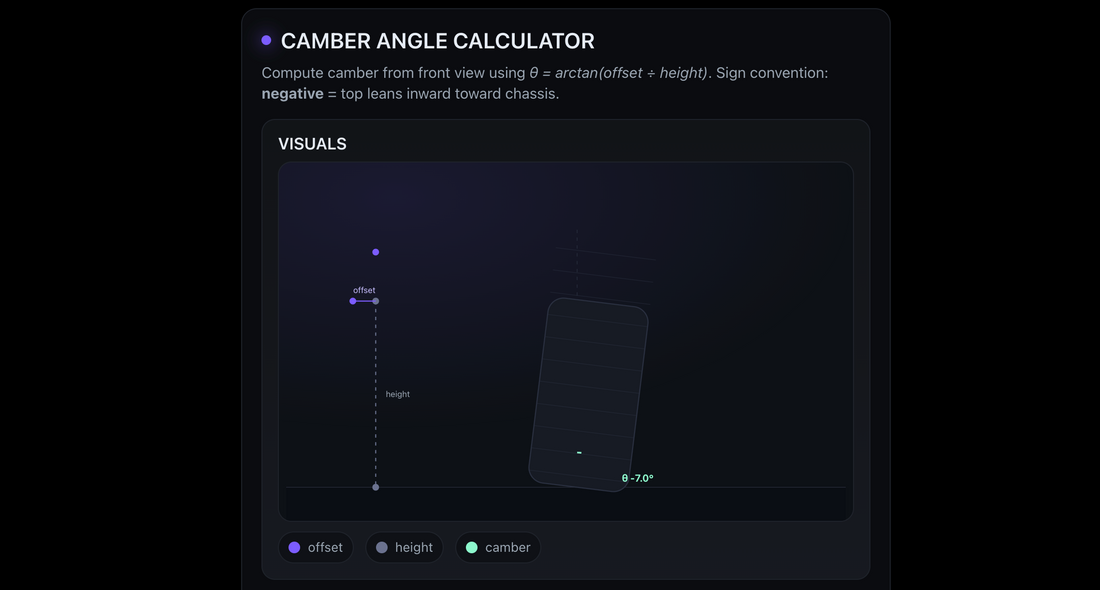Toggle the height legend chip
The image size is (1100, 590).
click(x=404, y=547)
